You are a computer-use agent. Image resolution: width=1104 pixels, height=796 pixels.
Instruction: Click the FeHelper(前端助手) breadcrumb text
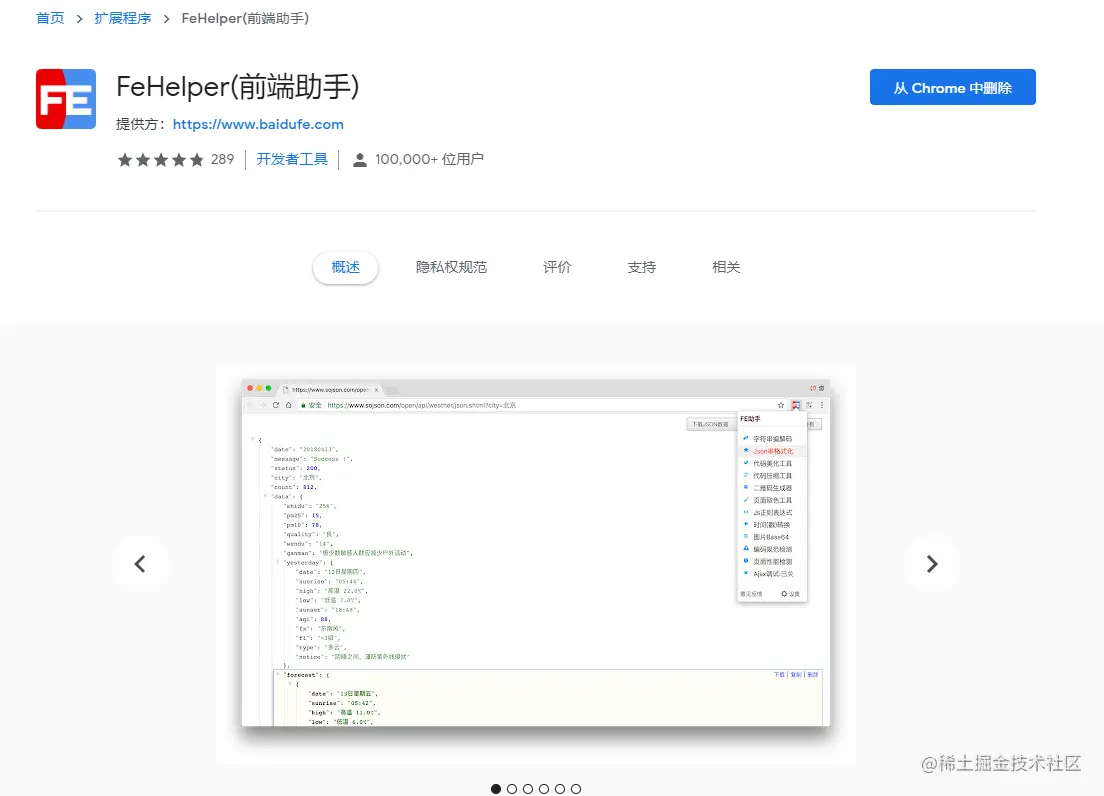pyautogui.click(x=245, y=18)
